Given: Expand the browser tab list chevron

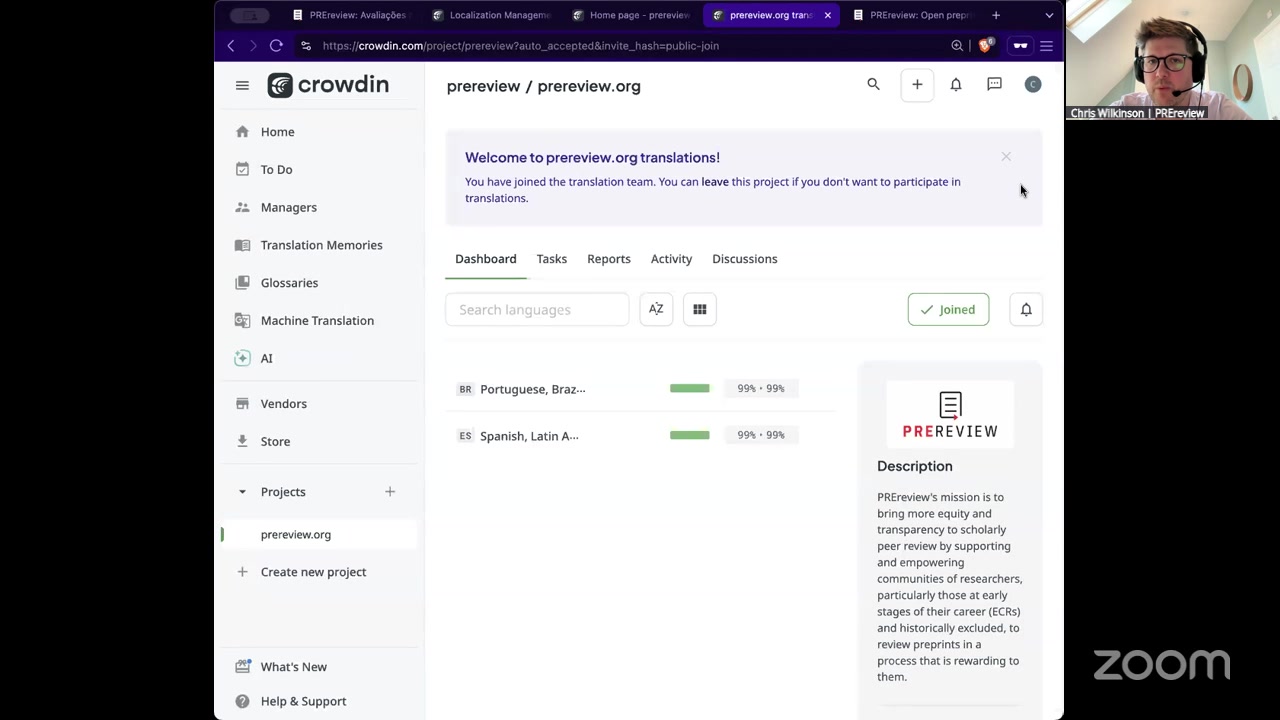Looking at the screenshot, I should pyautogui.click(x=1049, y=15).
